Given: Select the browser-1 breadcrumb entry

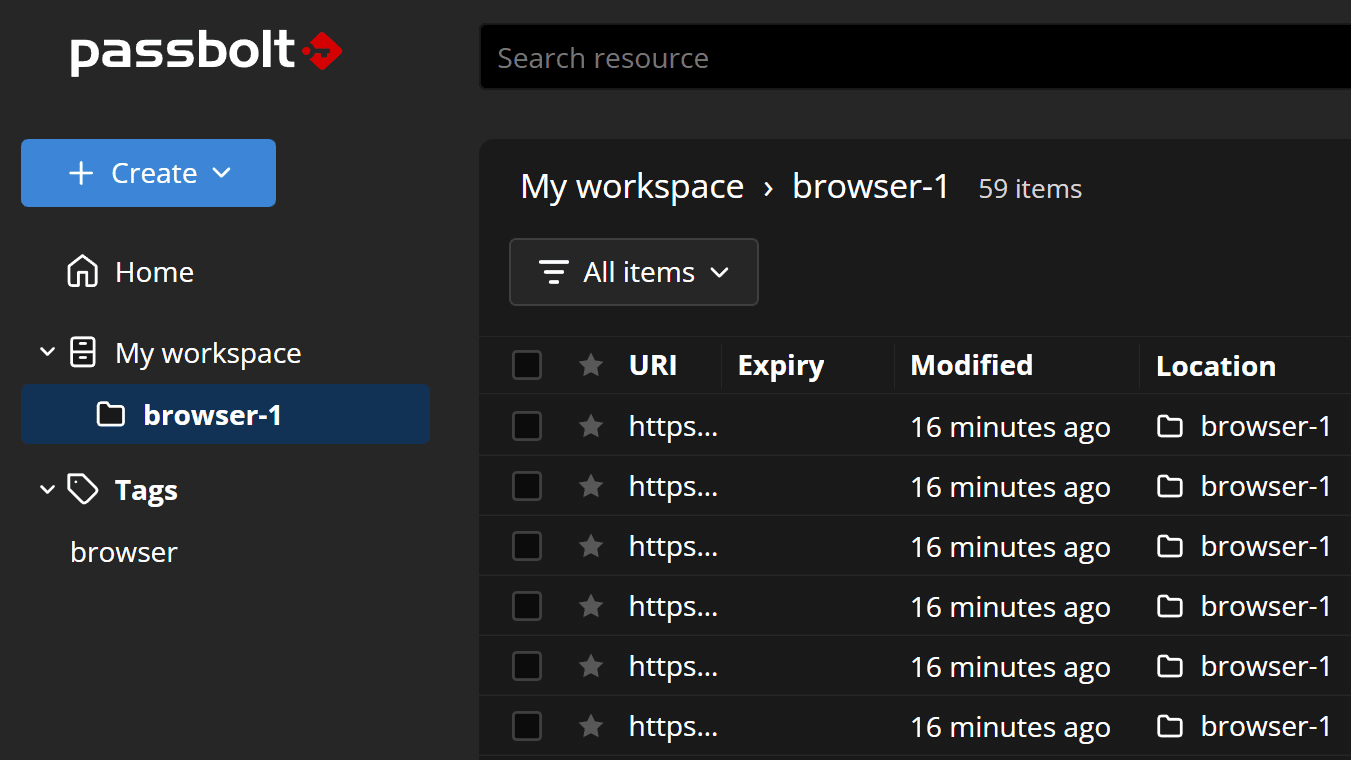Looking at the screenshot, I should click(x=869, y=186).
